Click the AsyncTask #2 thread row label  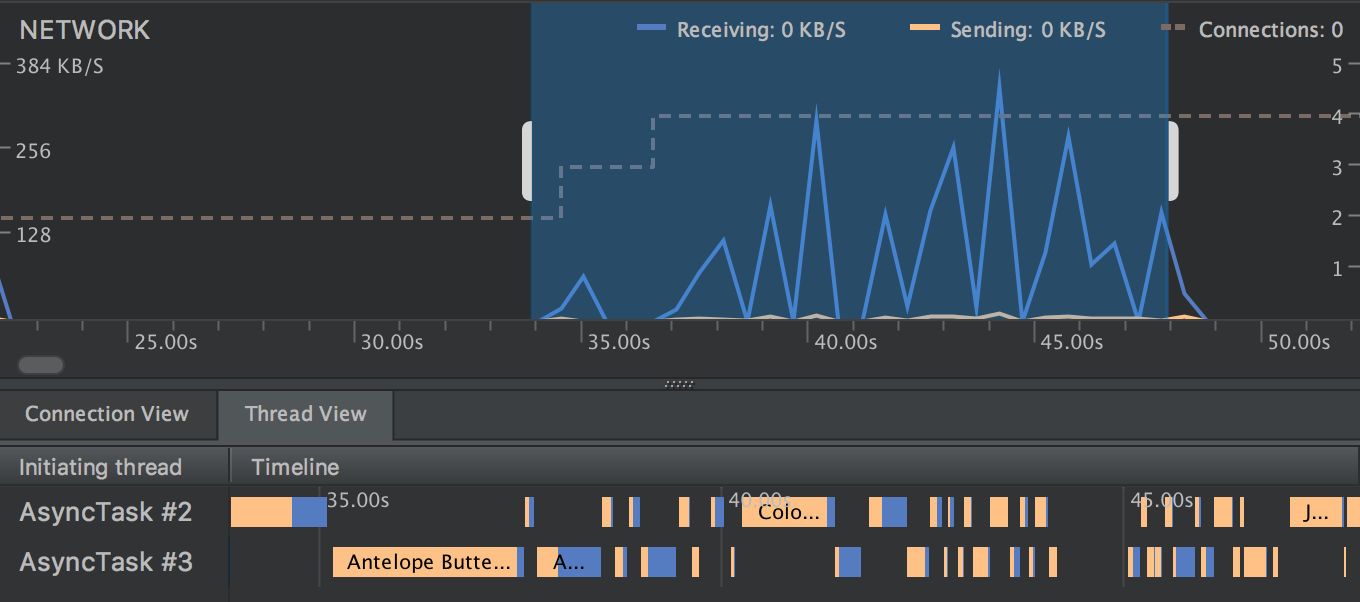(x=105, y=512)
